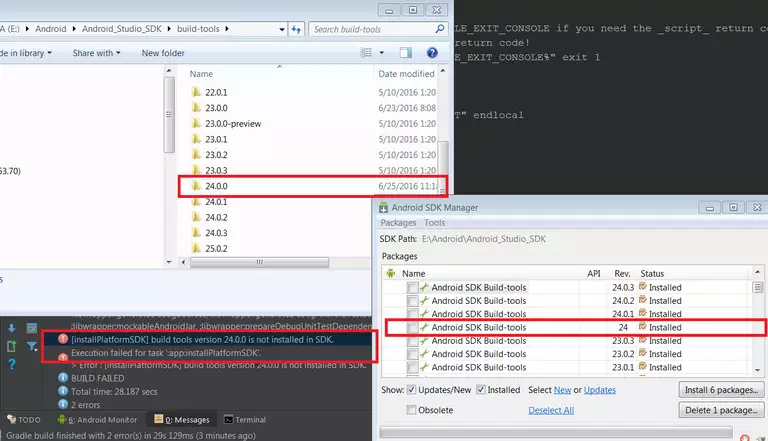Click the export icon in Messages panel sidebar
The height and width of the screenshot is (441, 768).
pyautogui.click(x=11, y=347)
